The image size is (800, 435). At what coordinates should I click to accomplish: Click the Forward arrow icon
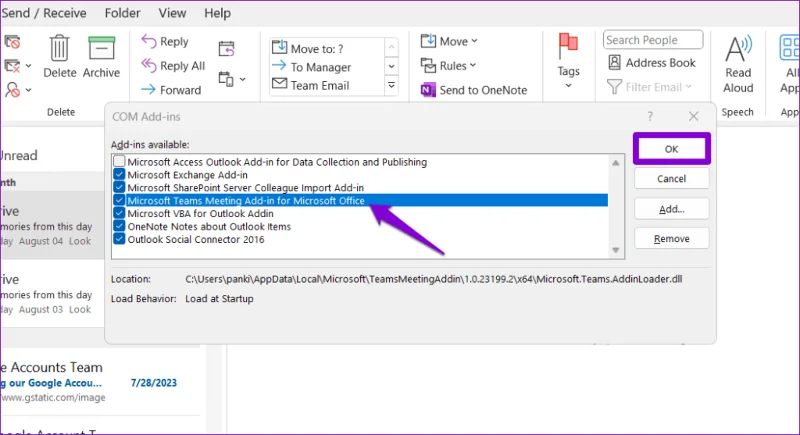point(148,90)
